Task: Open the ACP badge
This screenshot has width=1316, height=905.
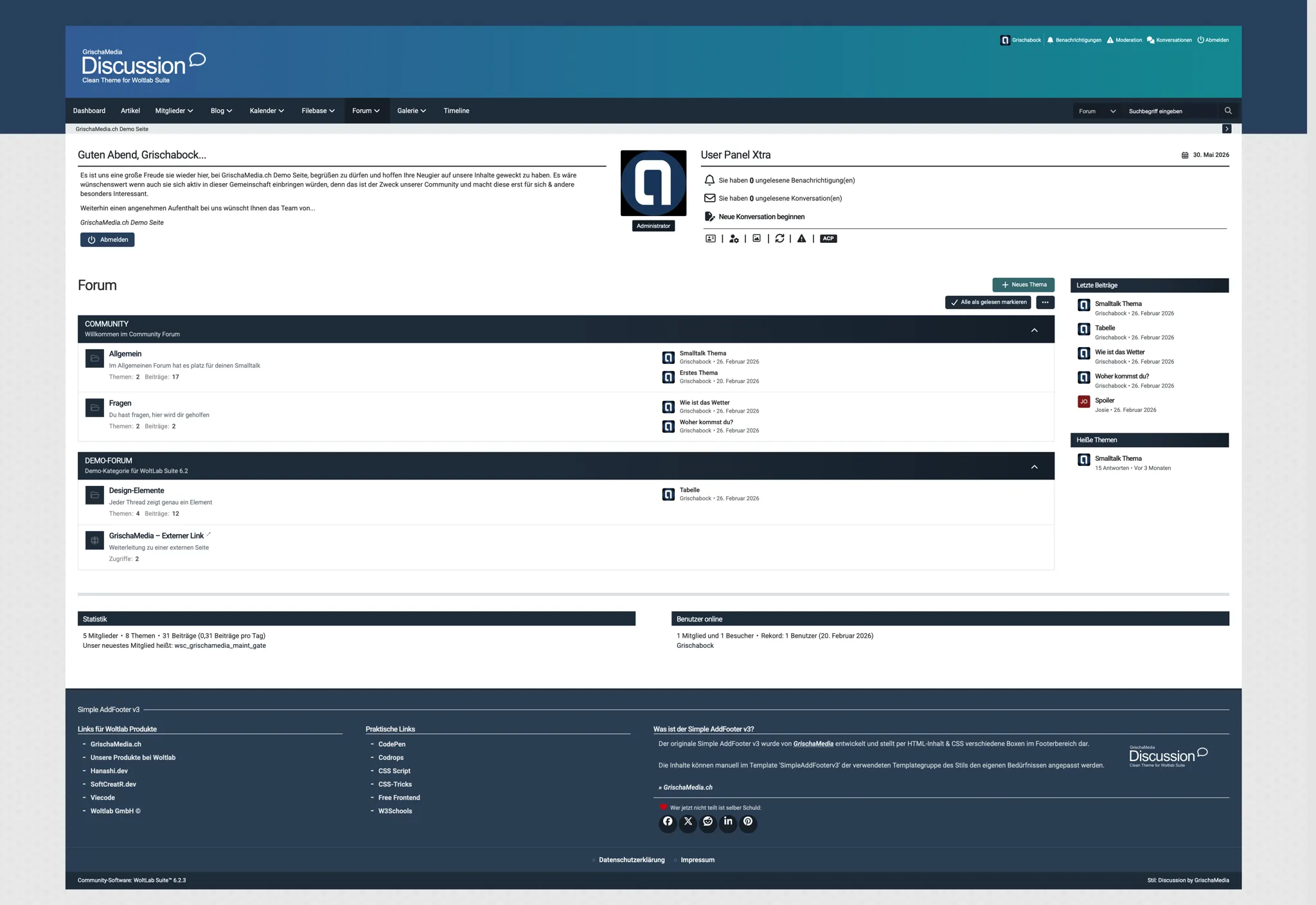Action: pos(828,238)
